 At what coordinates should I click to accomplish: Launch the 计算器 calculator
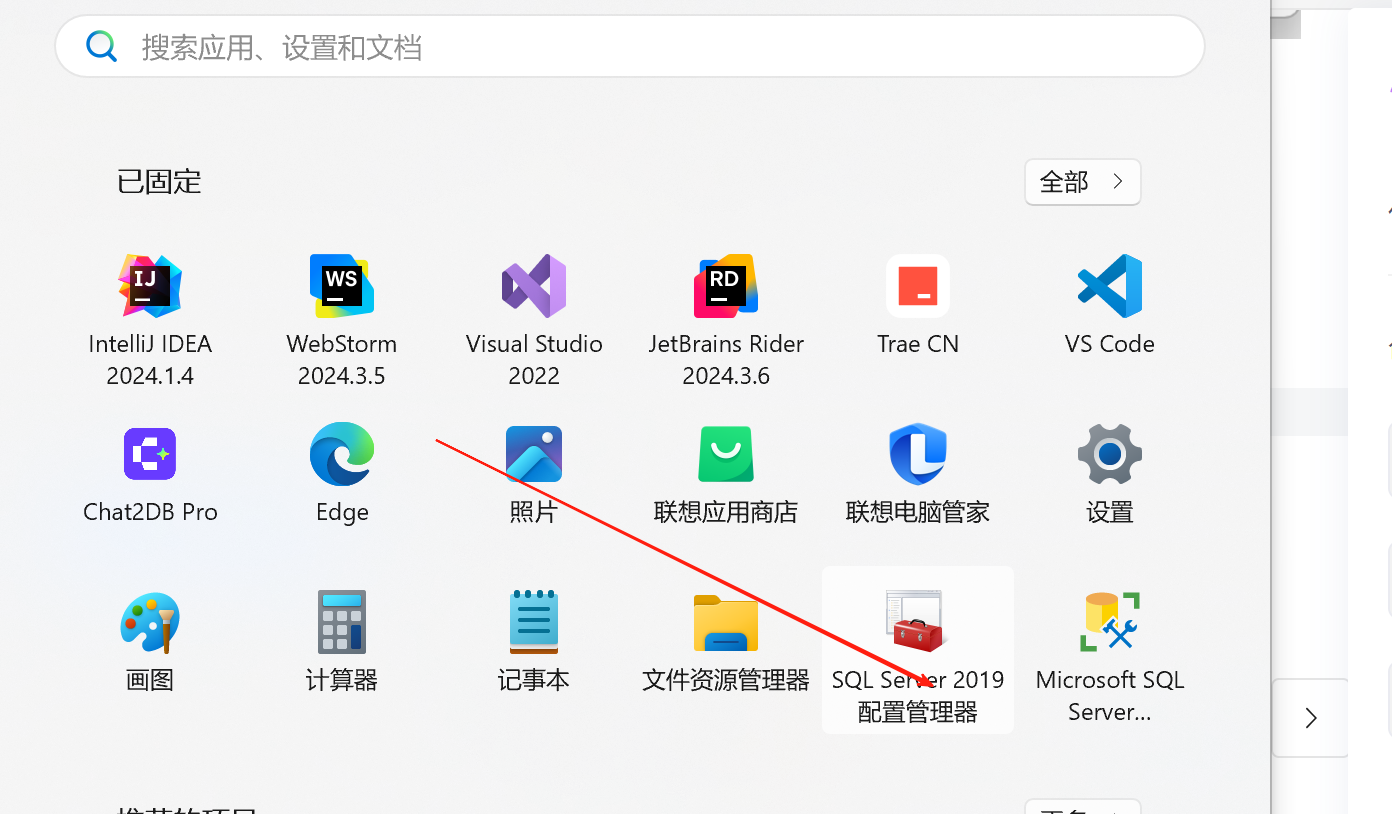[x=342, y=642]
